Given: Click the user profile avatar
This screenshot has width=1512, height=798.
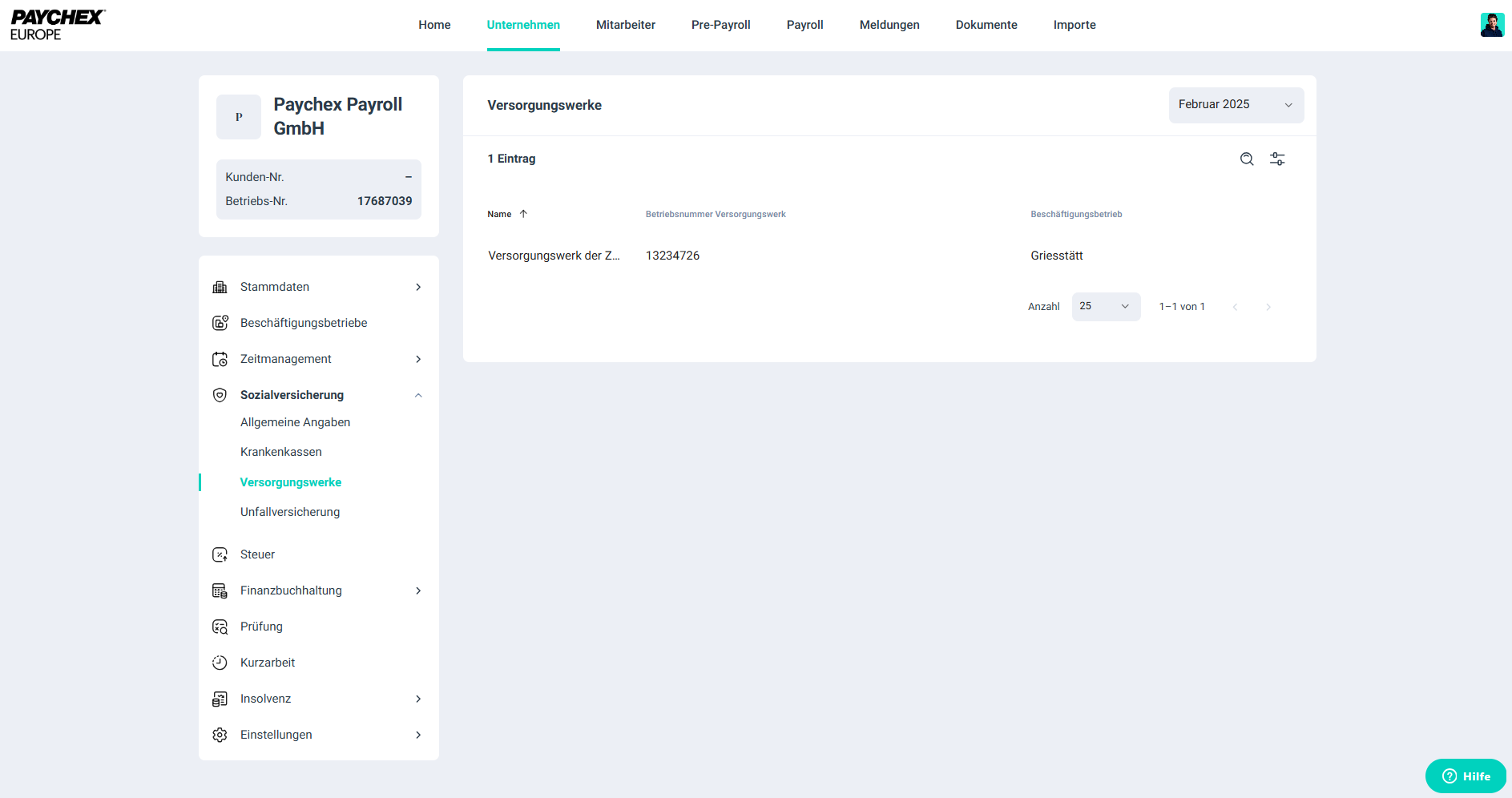Looking at the screenshot, I should tap(1491, 25).
